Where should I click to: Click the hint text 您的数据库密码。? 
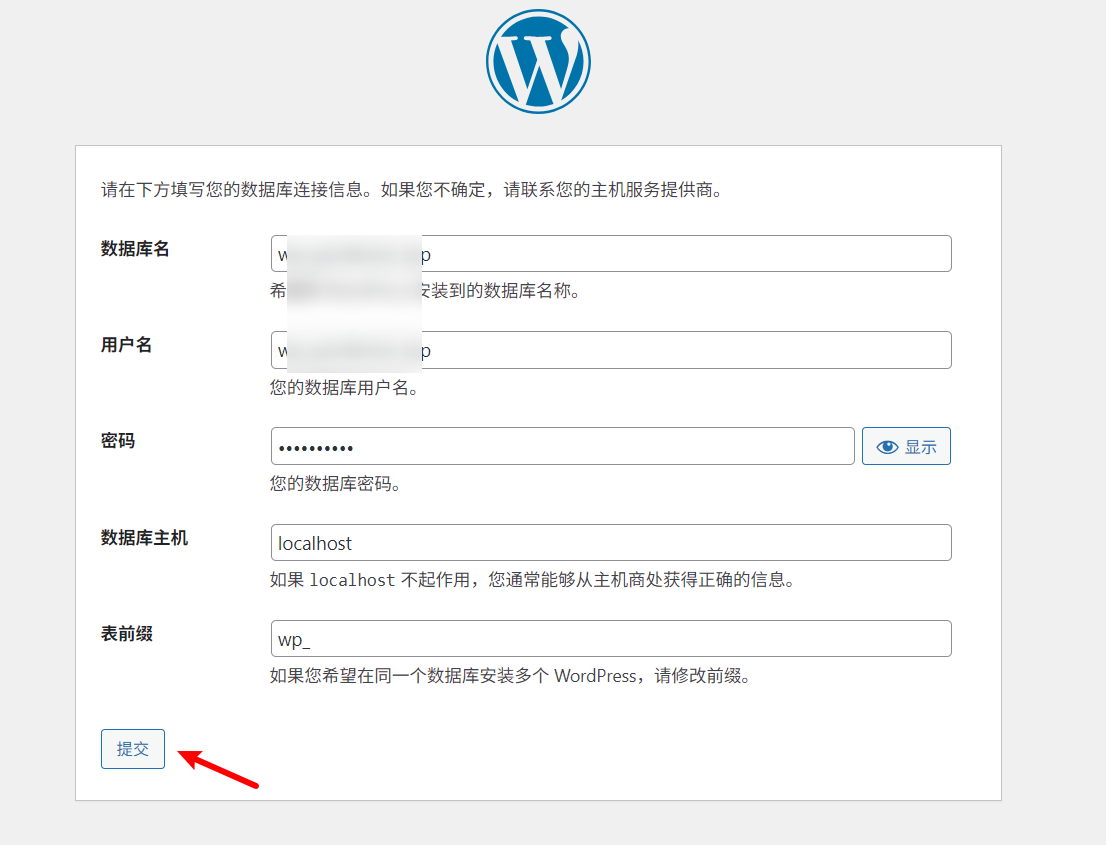[x=336, y=483]
